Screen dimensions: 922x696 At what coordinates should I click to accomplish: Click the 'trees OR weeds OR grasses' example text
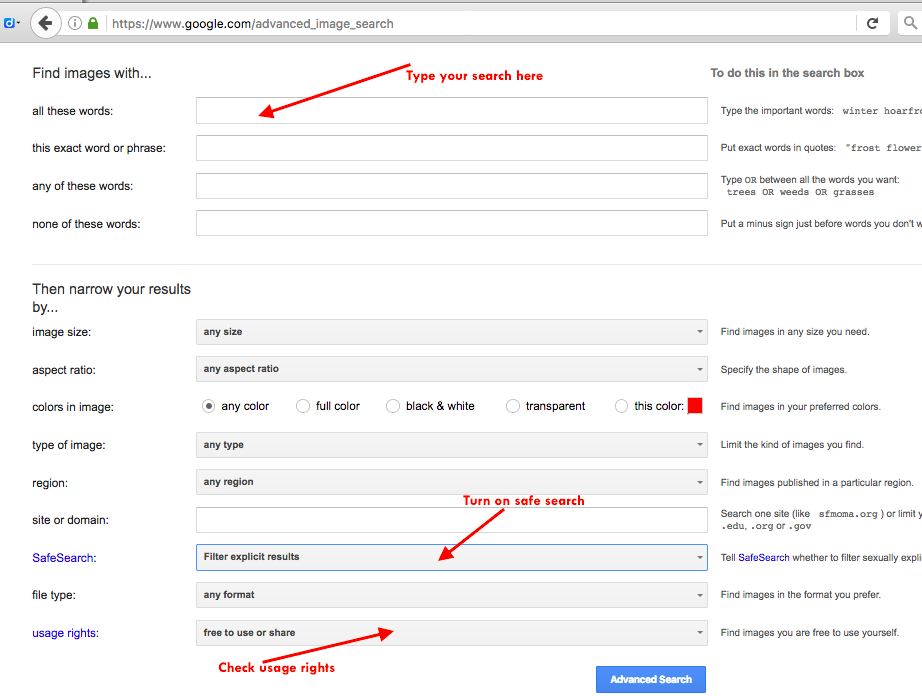click(800, 192)
